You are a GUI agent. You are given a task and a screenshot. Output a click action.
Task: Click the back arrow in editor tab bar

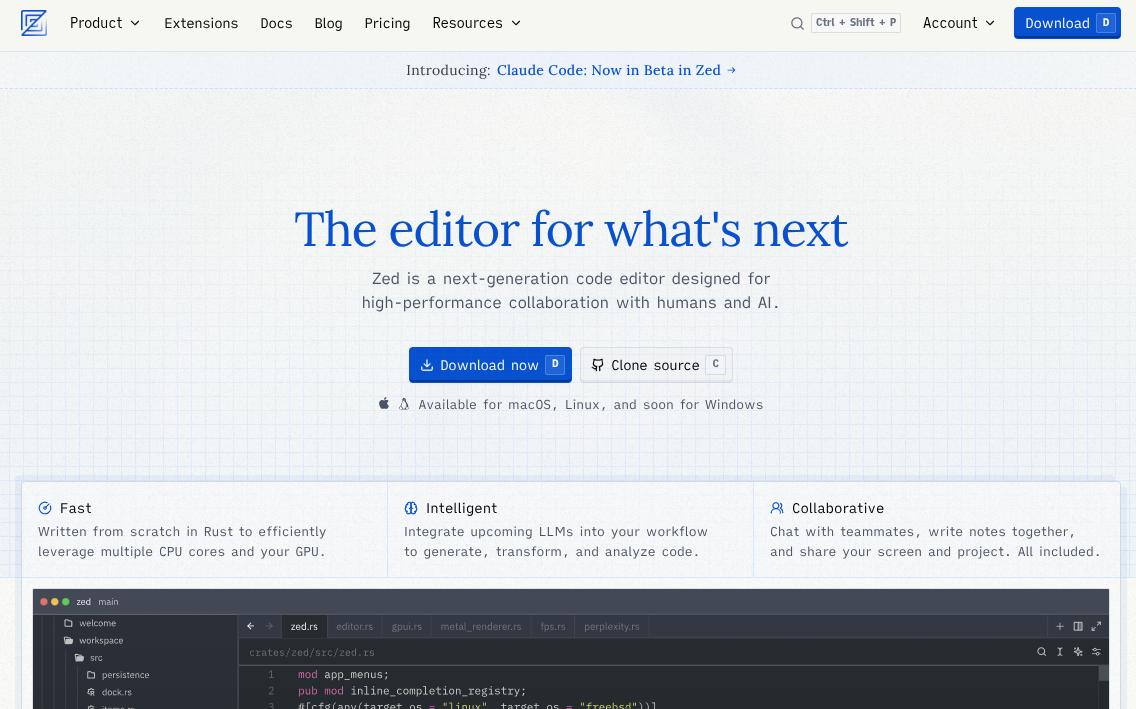[251, 626]
